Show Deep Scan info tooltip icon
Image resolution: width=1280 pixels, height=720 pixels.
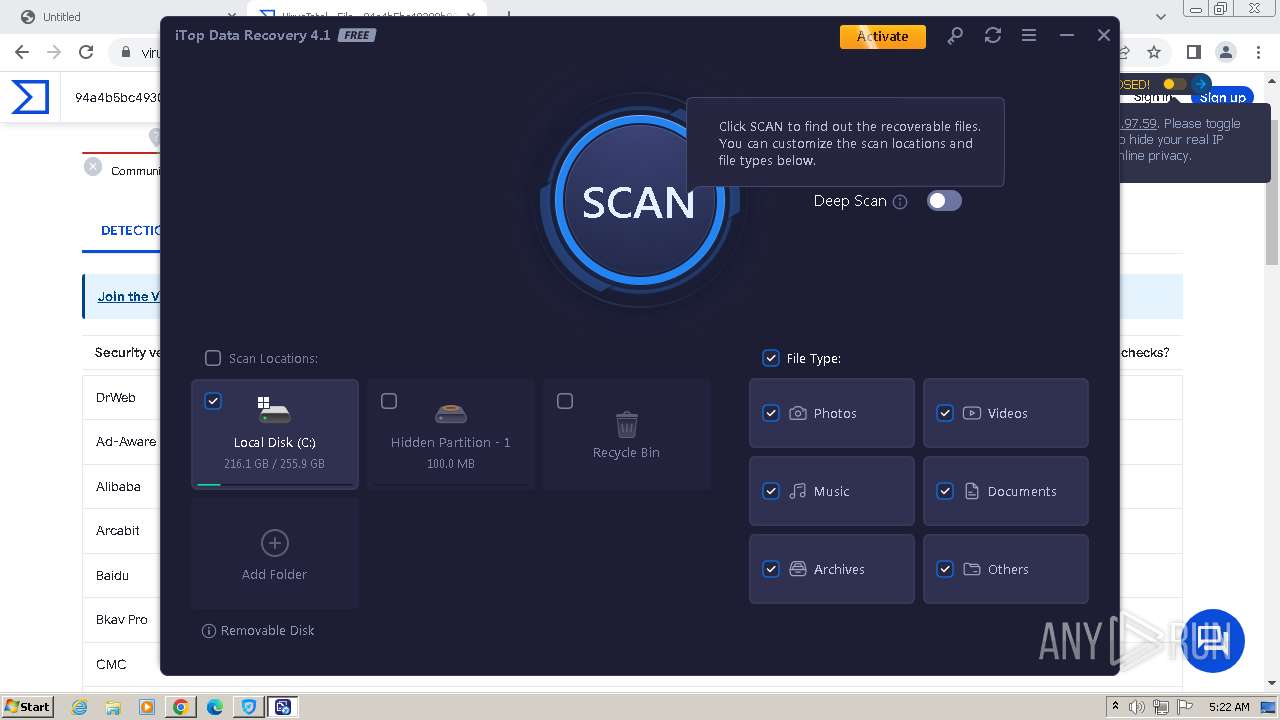pos(900,202)
